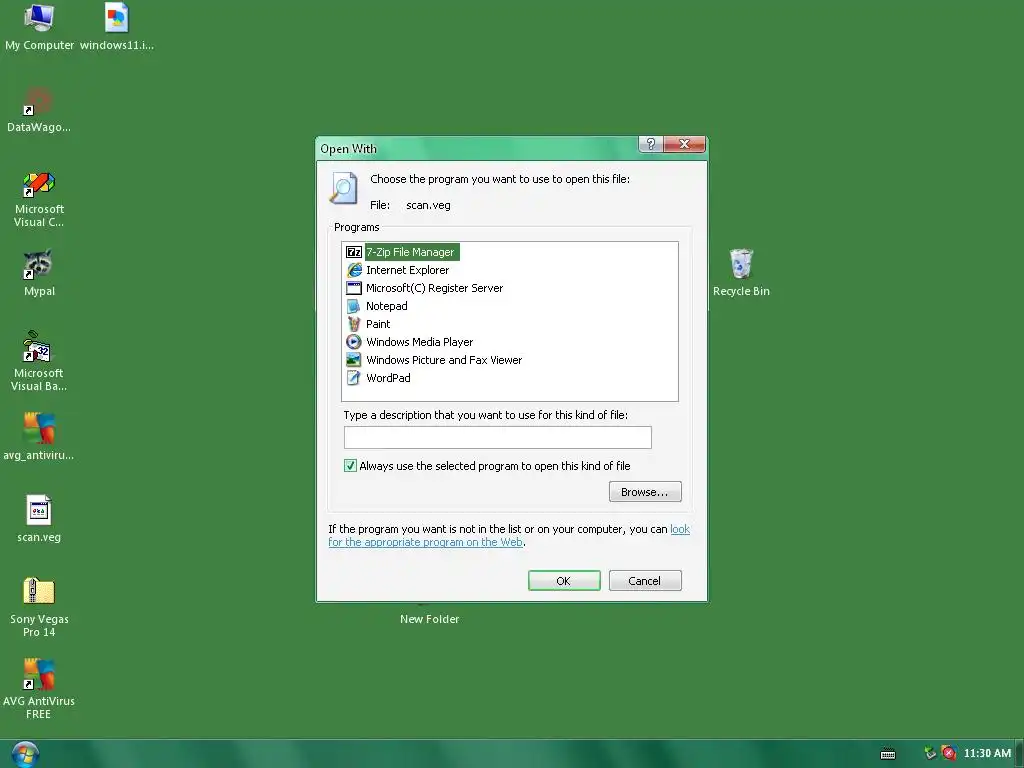The width and height of the screenshot is (1024, 768).
Task: Click the keyboard icon in system tray
Action: click(x=888, y=754)
